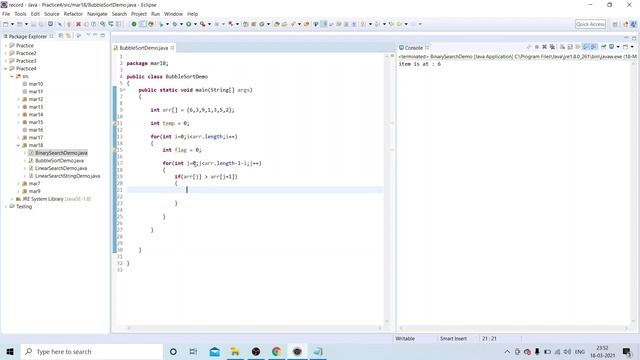Select LinearSearchStringDemo.java in Package Explorer
The height and width of the screenshot is (360, 640).
67,176
